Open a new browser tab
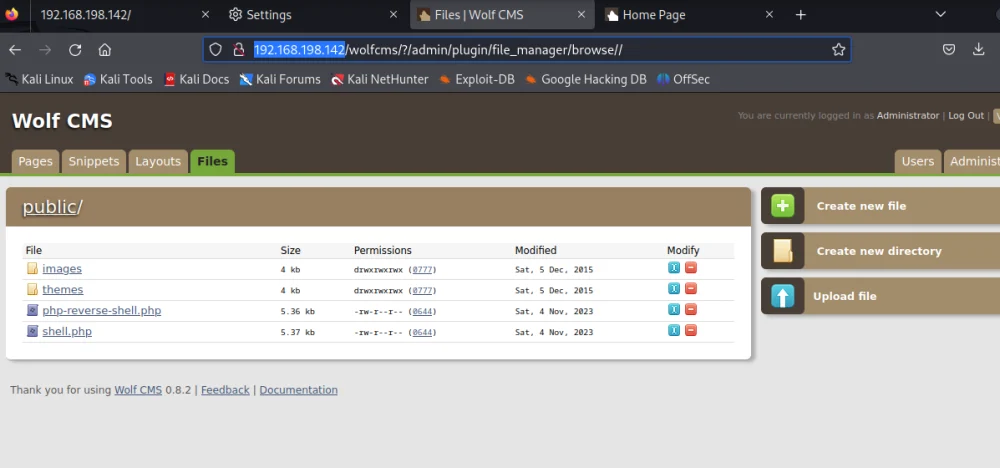Screen dimensions: 1000x468 click(801, 15)
